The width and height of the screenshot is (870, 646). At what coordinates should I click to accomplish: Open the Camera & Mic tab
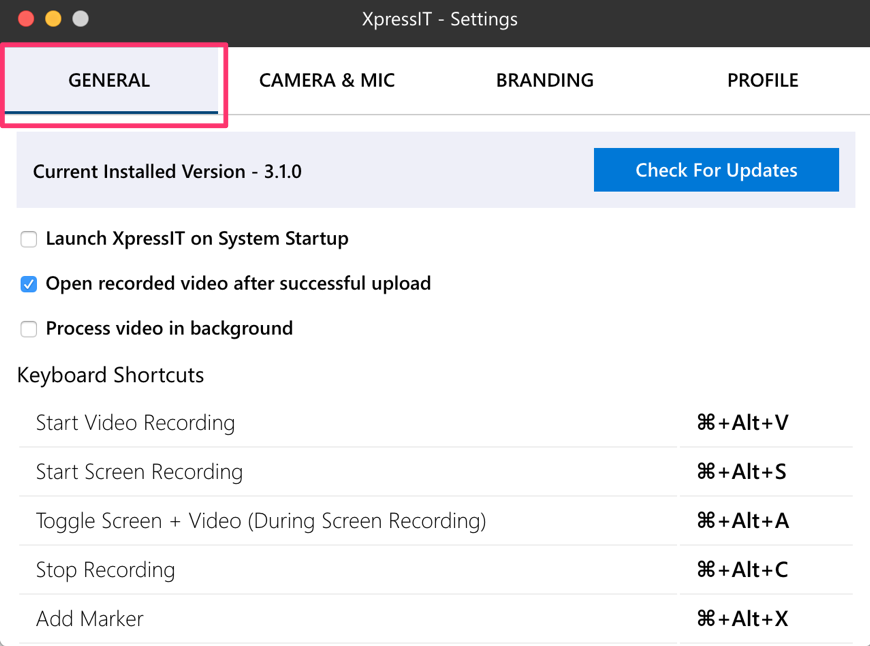coord(327,81)
